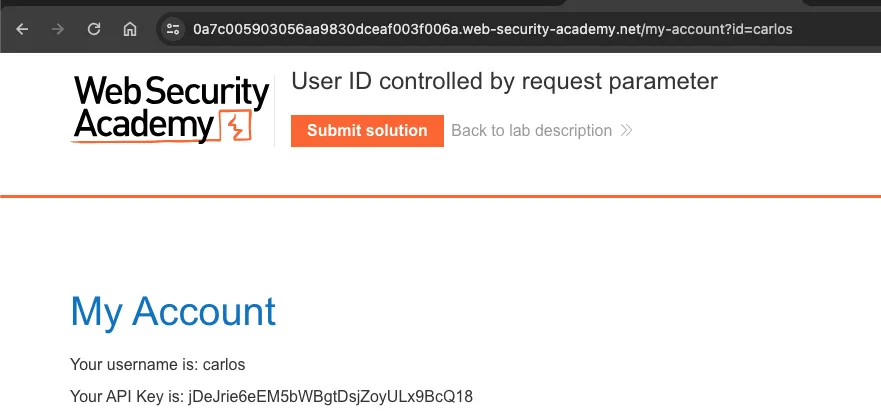Viewport: 881px width, 419px height.
Task: Click the browser forward arrow
Action: [58, 29]
